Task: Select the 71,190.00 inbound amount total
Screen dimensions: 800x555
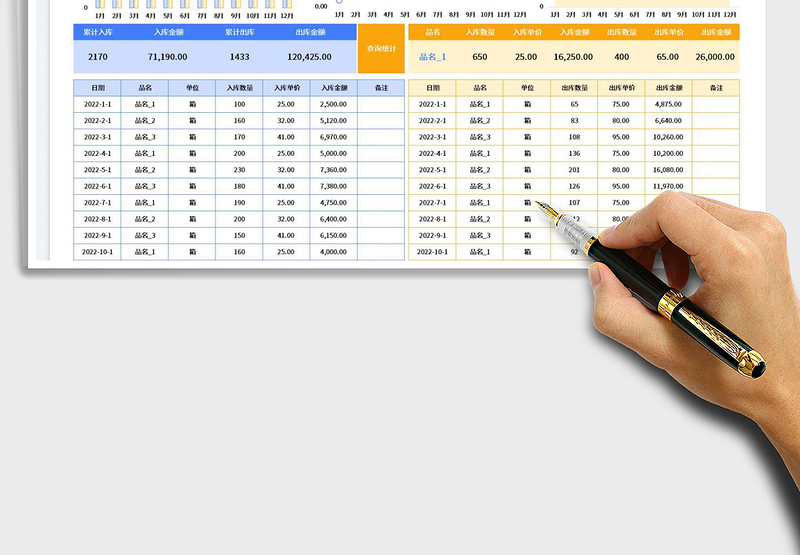Action: (x=169, y=57)
